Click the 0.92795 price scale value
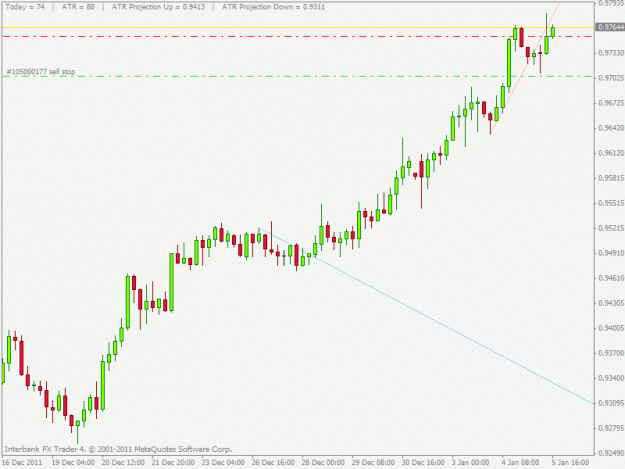625x469 pixels. coord(611,428)
